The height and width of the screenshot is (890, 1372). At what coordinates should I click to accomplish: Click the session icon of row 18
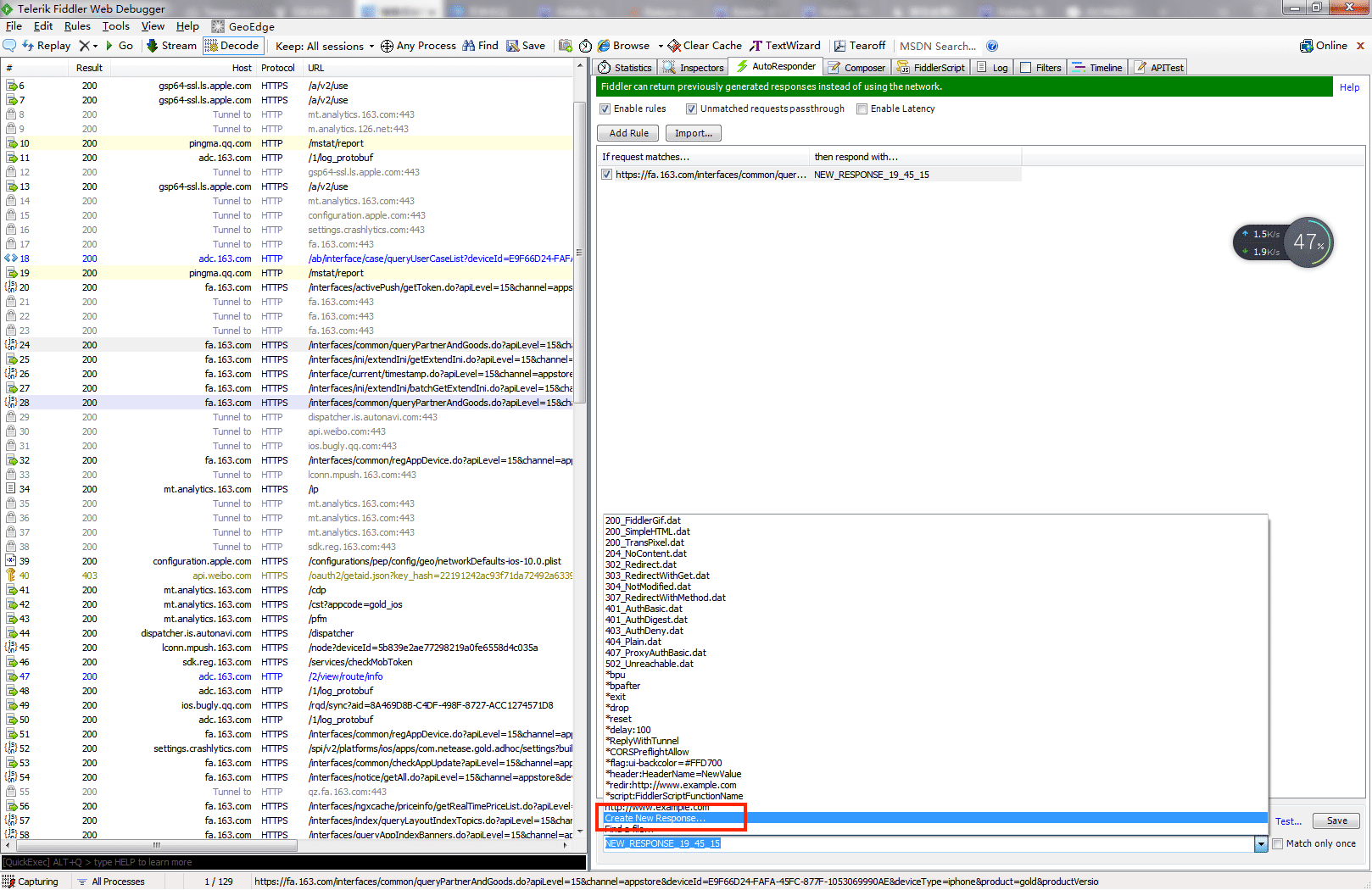[x=11, y=259]
